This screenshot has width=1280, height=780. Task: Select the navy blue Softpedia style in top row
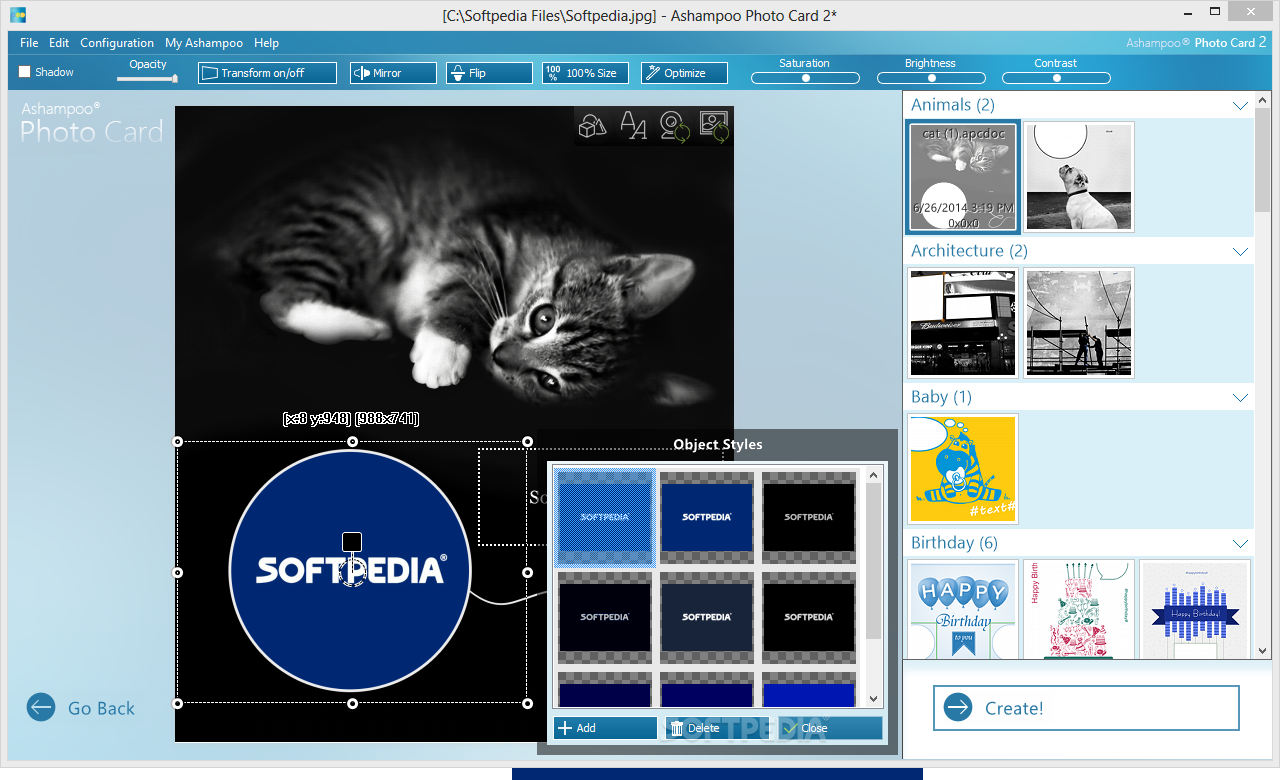[706, 517]
